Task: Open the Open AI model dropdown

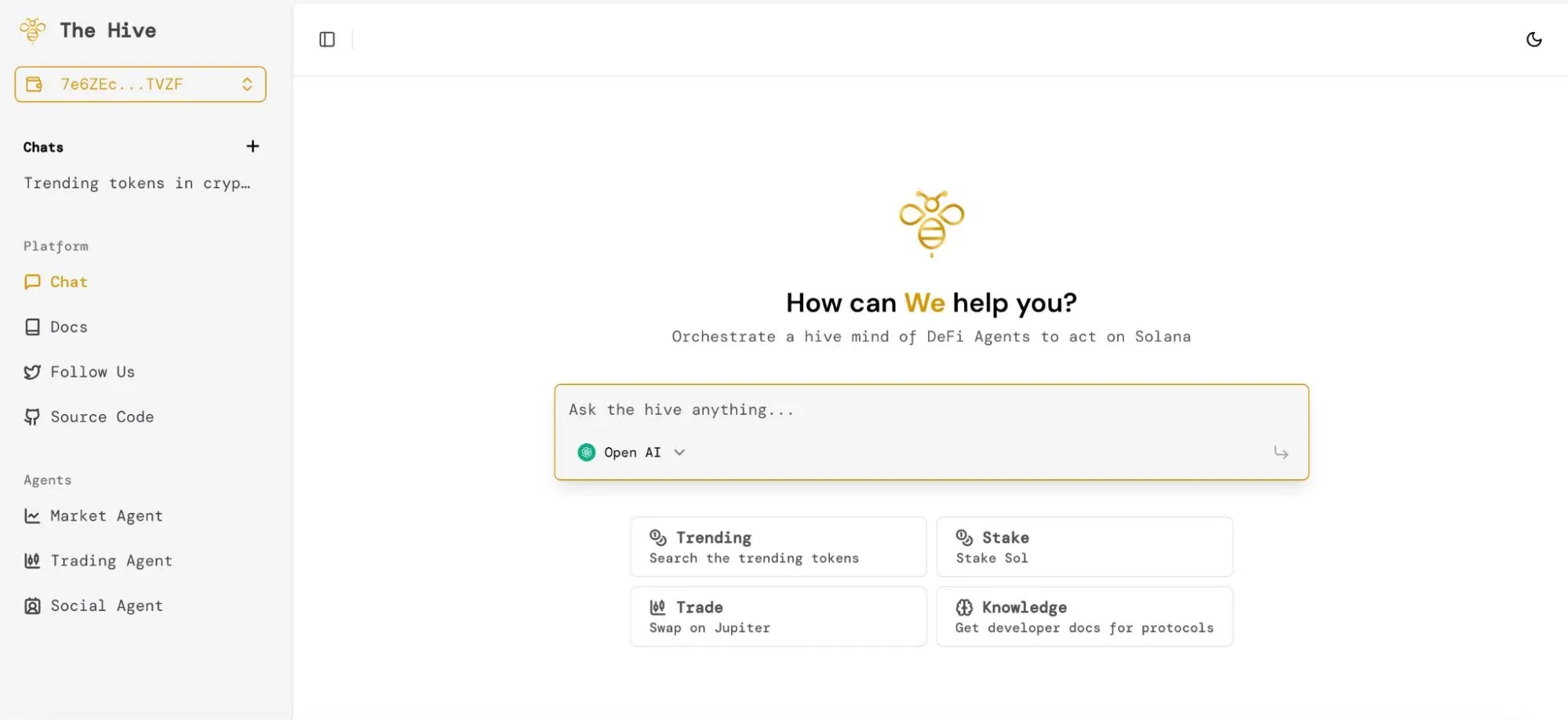Action: pos(679,453)
